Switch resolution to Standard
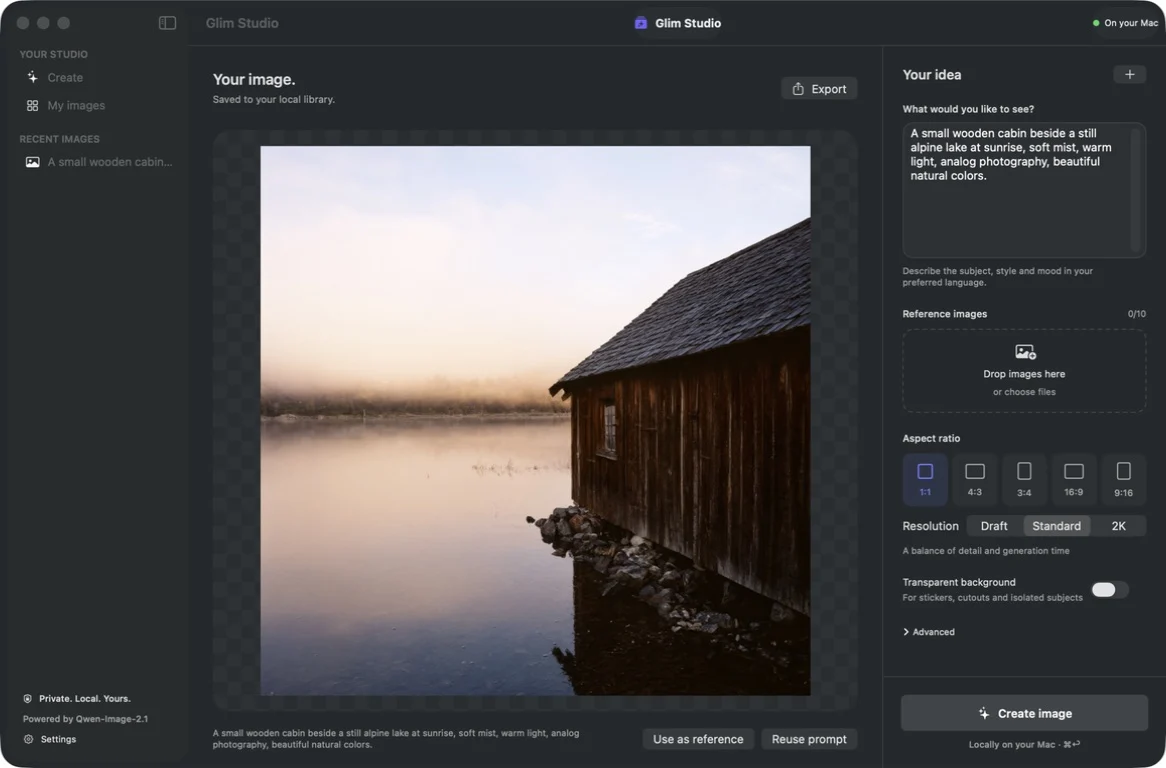 point(1057,526)
